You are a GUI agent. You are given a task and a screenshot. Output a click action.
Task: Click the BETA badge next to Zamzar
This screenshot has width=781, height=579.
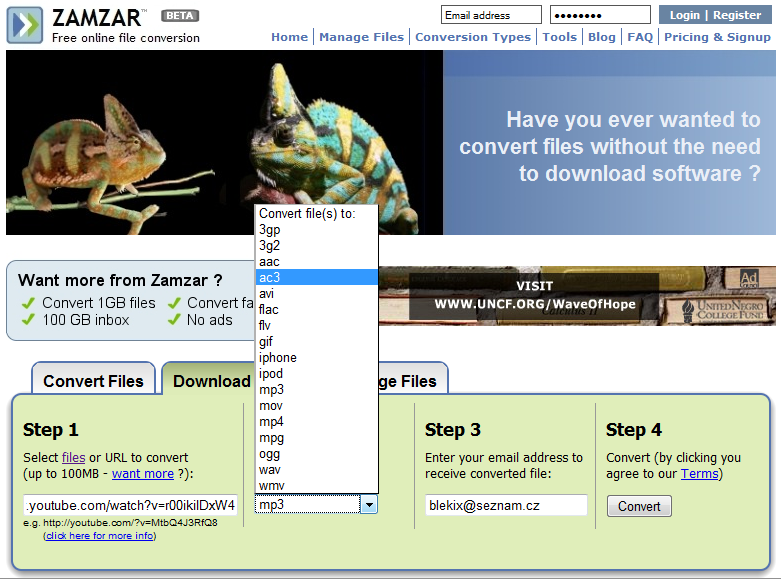(x=180, y=15)
